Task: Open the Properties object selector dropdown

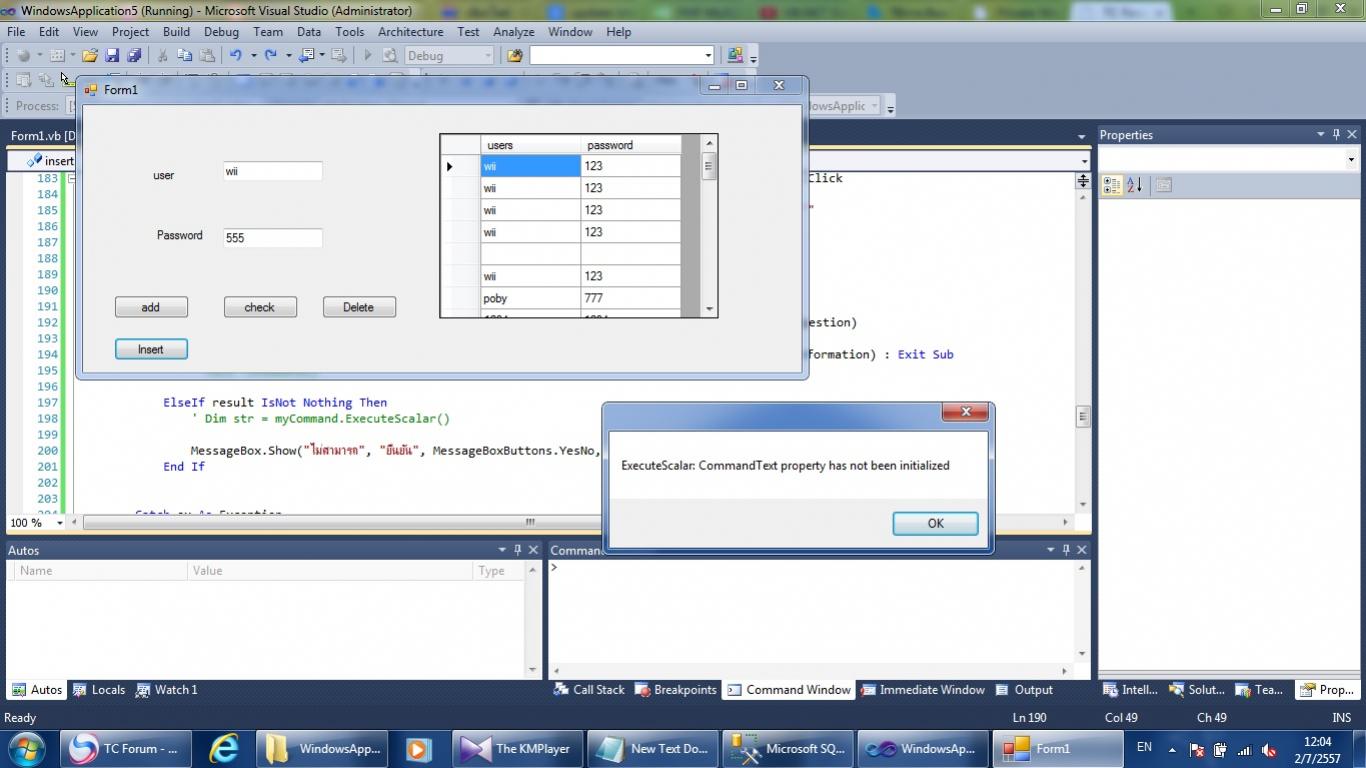Action: pyautogui.click(x=1350, y=160)
